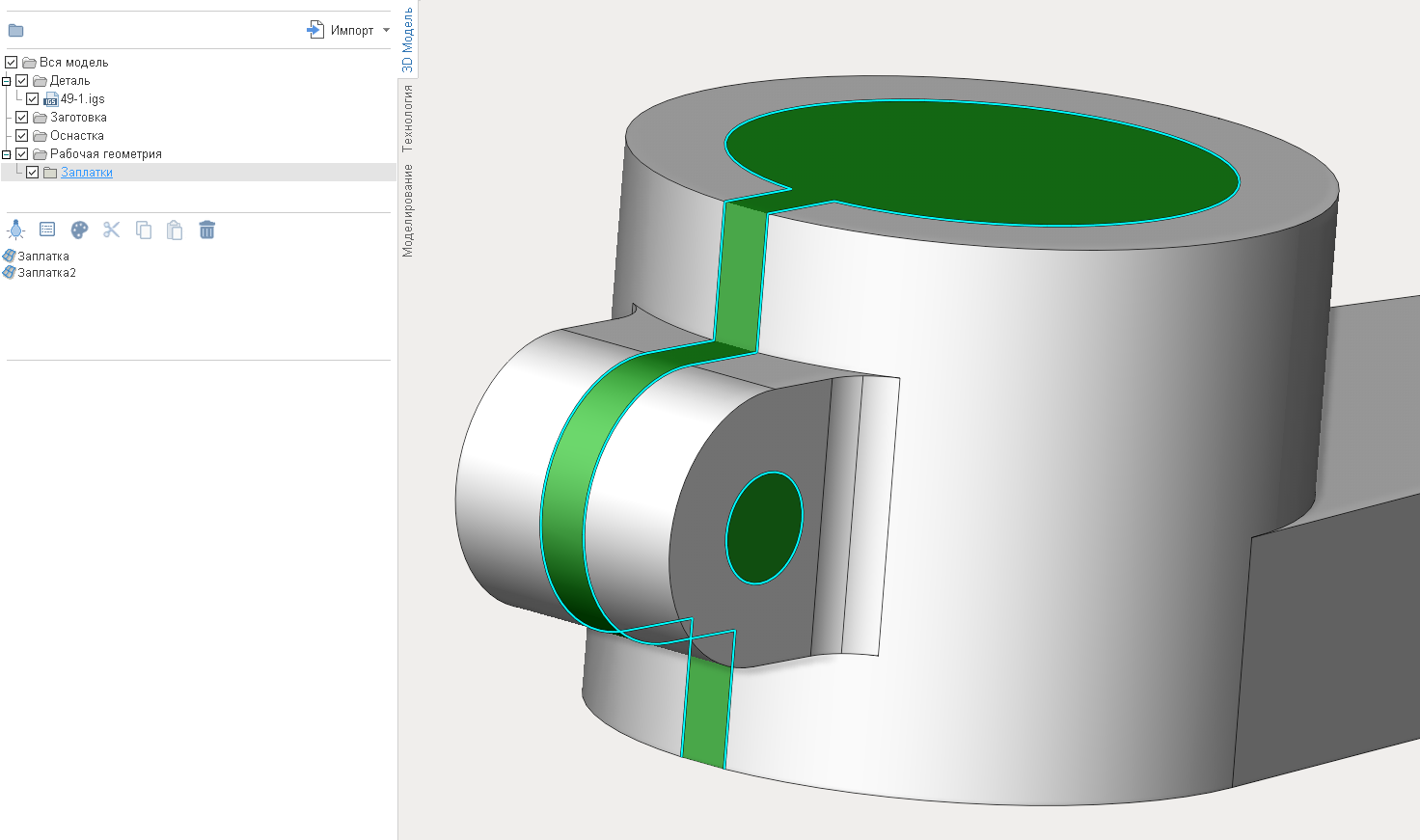The width and height of the screenshot is (1420, 840).
Task: Click the scissors cut icon
Action: pyautogui.click(x=112, y=230)
